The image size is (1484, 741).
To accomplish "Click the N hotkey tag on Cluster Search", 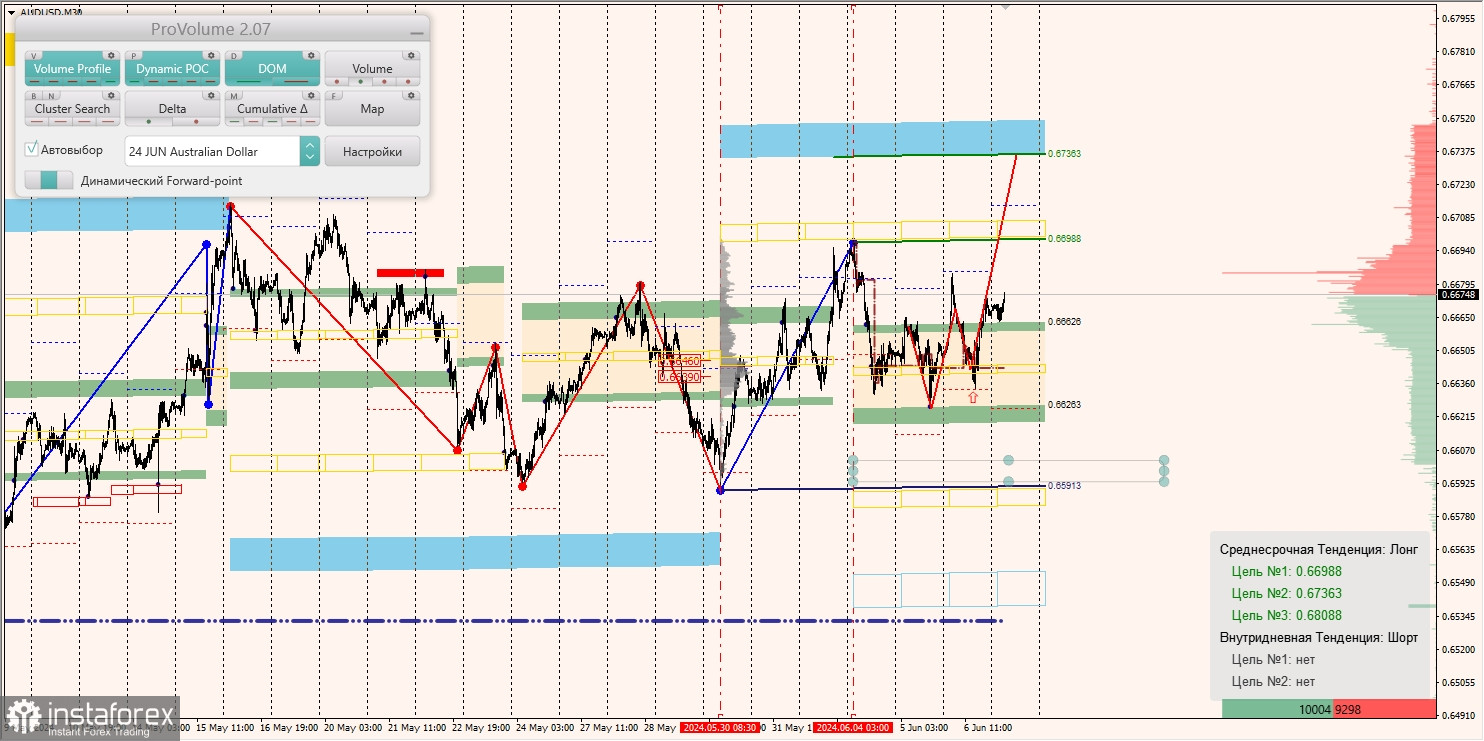I will point(50,96).
